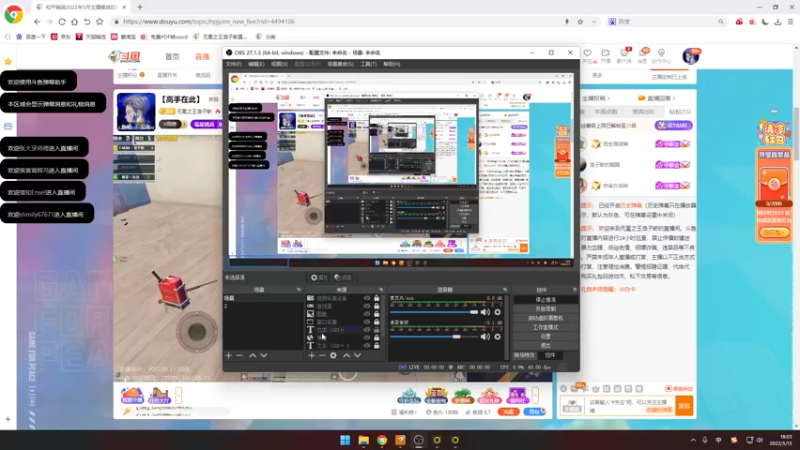This screenshot has width=800, height=450.
Task: Toggle visibility of text (GDI+) 2 source
Action: pos(367,345)
